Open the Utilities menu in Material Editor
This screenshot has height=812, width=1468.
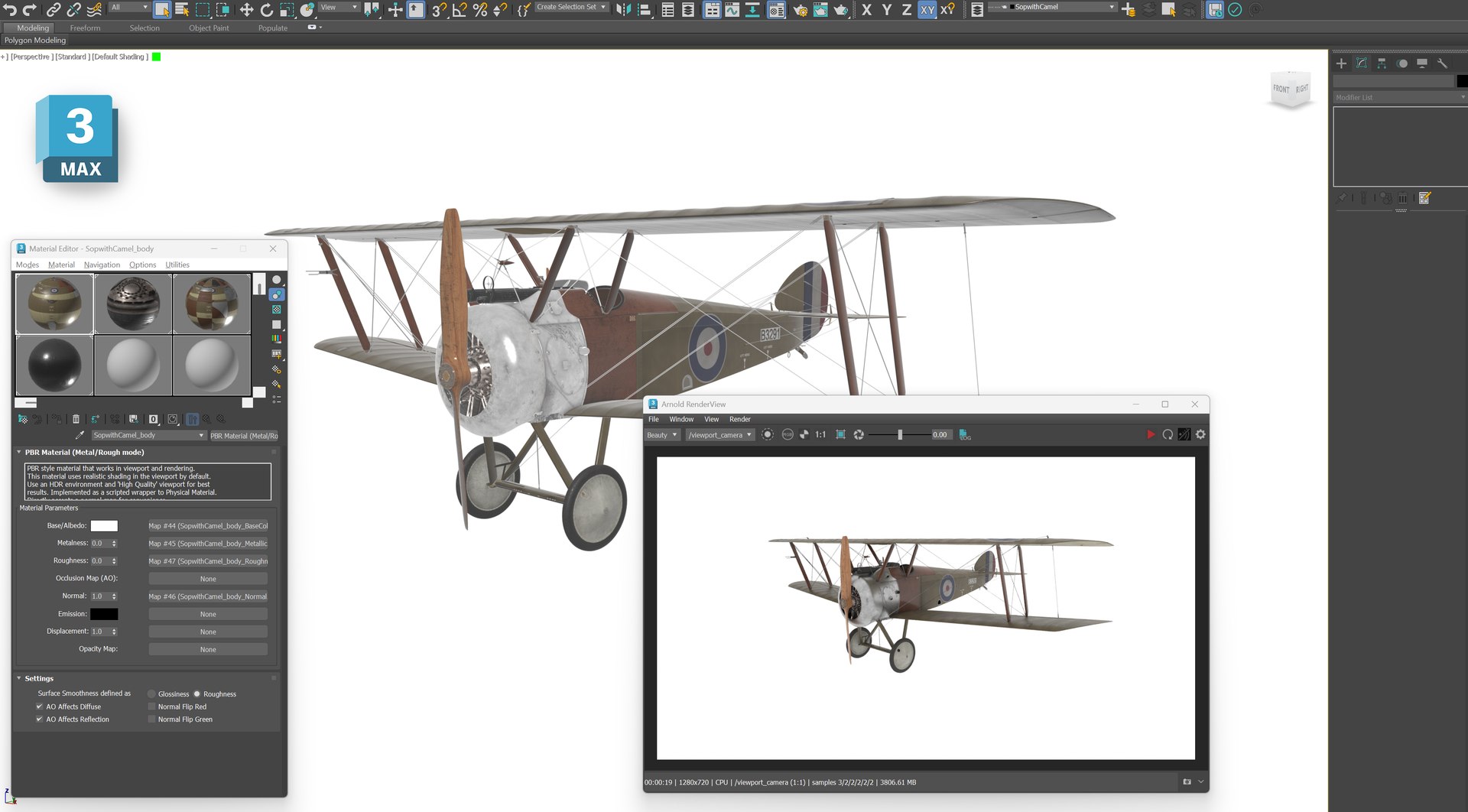177,265
